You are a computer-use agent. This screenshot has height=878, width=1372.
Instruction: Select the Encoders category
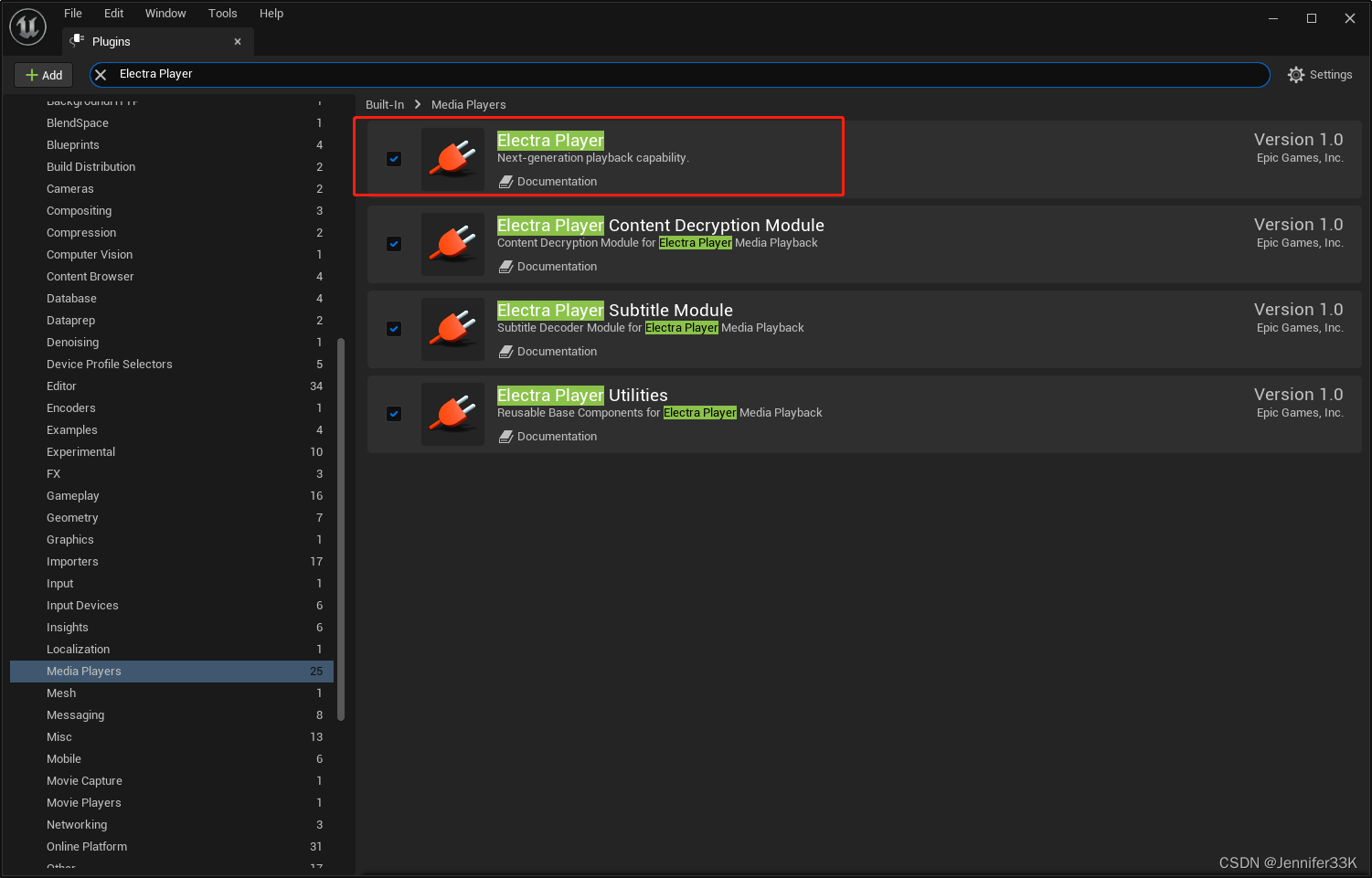point(172,408)
